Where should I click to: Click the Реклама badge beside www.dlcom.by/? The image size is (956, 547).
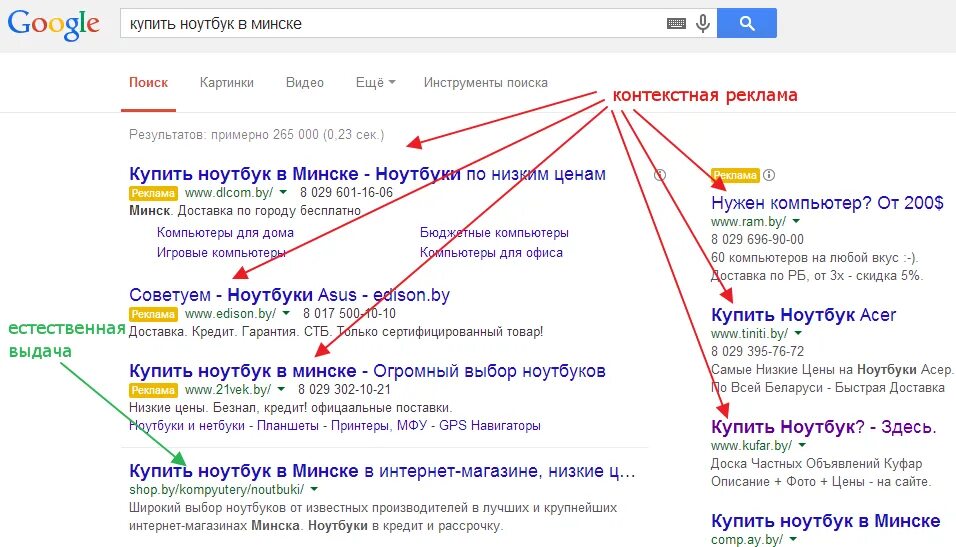153,193
